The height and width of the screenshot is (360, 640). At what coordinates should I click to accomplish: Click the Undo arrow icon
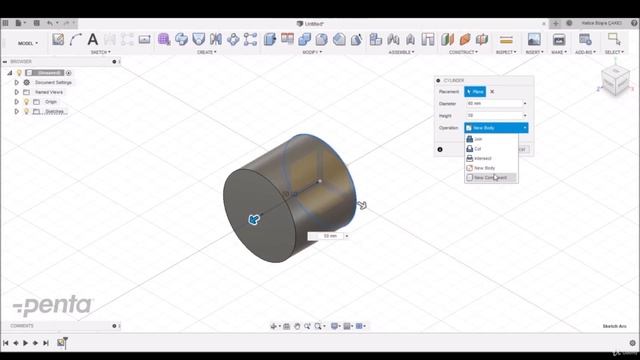point(50,23)
